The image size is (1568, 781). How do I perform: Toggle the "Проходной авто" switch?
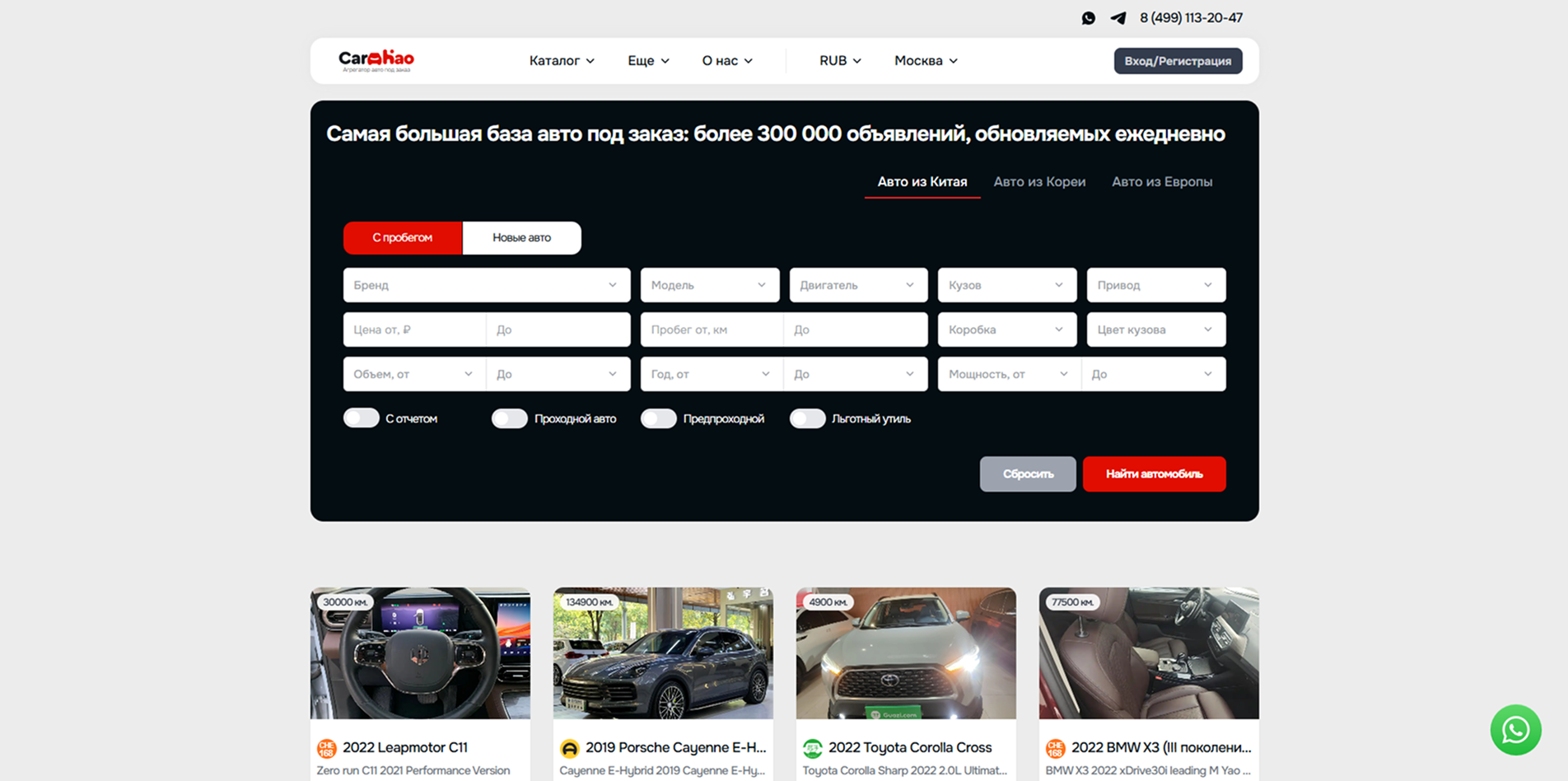click(510, 419)
